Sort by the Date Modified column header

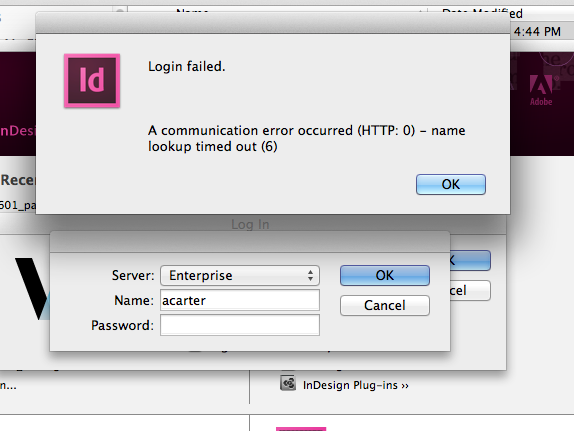pyautogui.click(x=482, y=13)
